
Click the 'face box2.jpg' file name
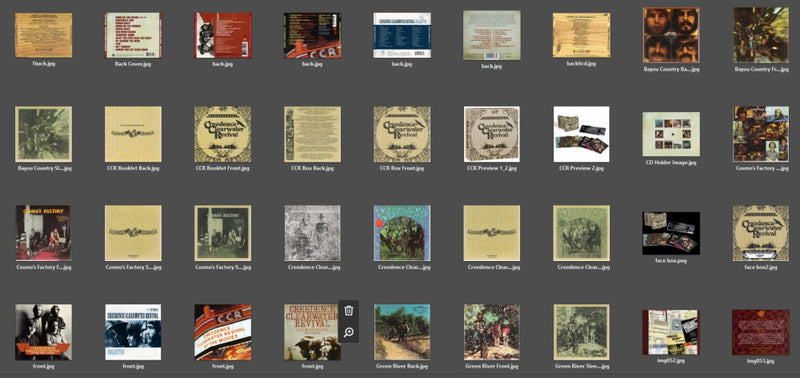pos(761,267)
